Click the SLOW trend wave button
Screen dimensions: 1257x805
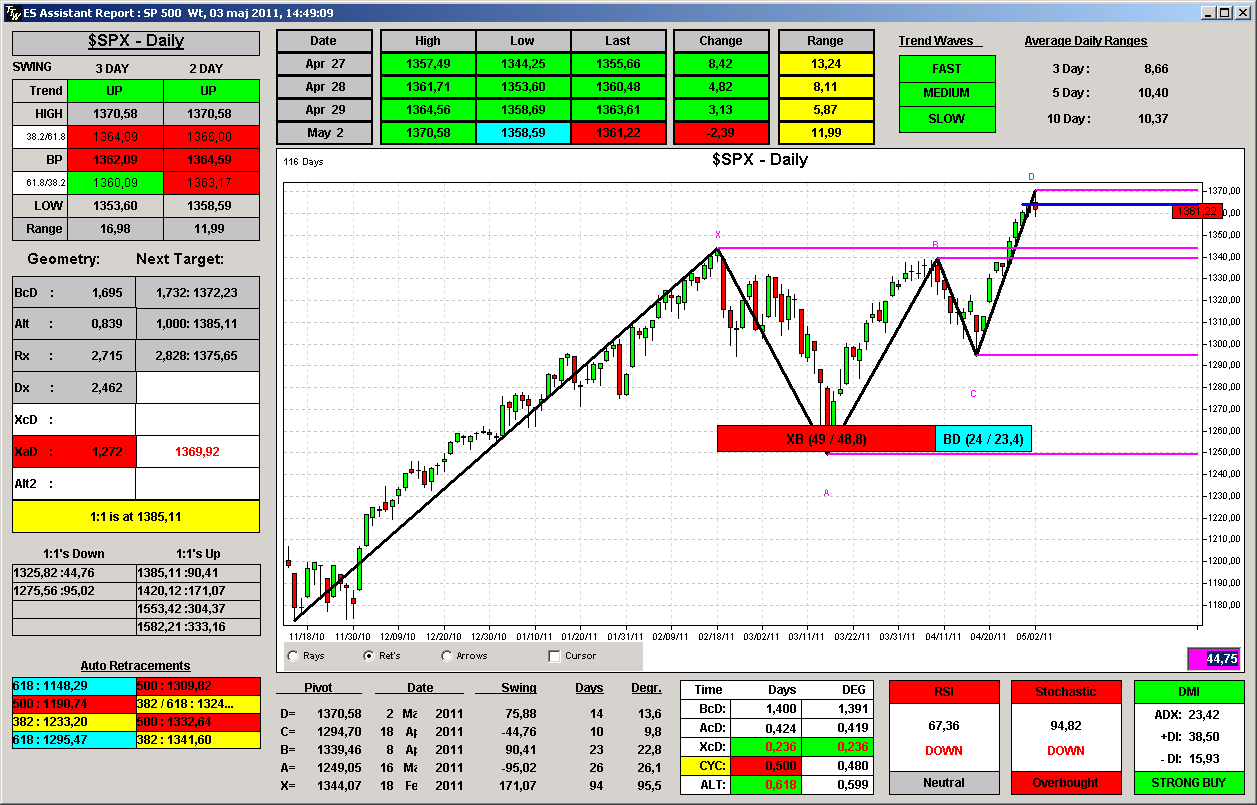click(947, 119)
